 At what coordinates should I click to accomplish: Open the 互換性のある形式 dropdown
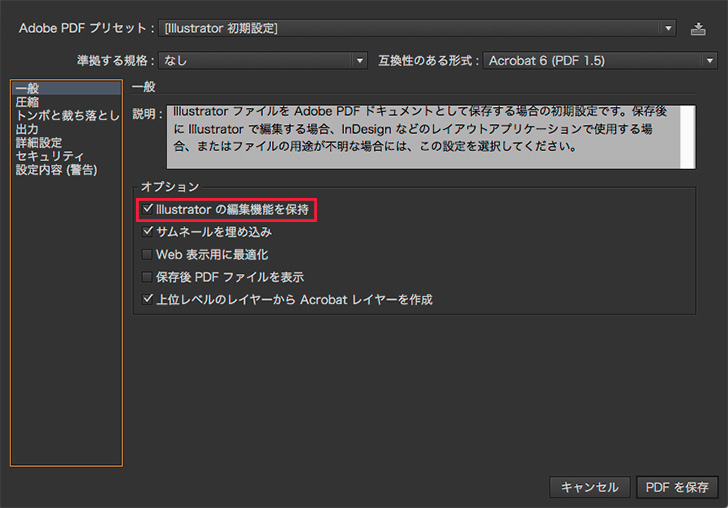point(600,60)
